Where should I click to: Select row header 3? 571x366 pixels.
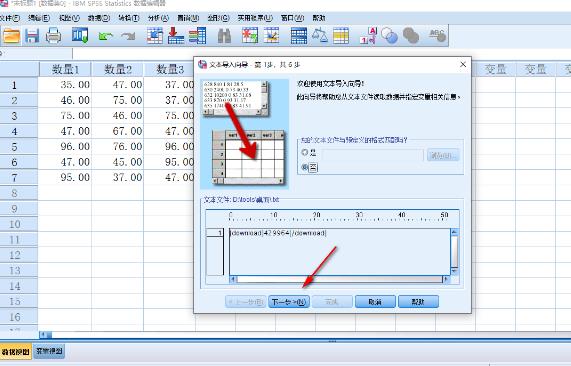pyautogui.click(x=19, y=116)
